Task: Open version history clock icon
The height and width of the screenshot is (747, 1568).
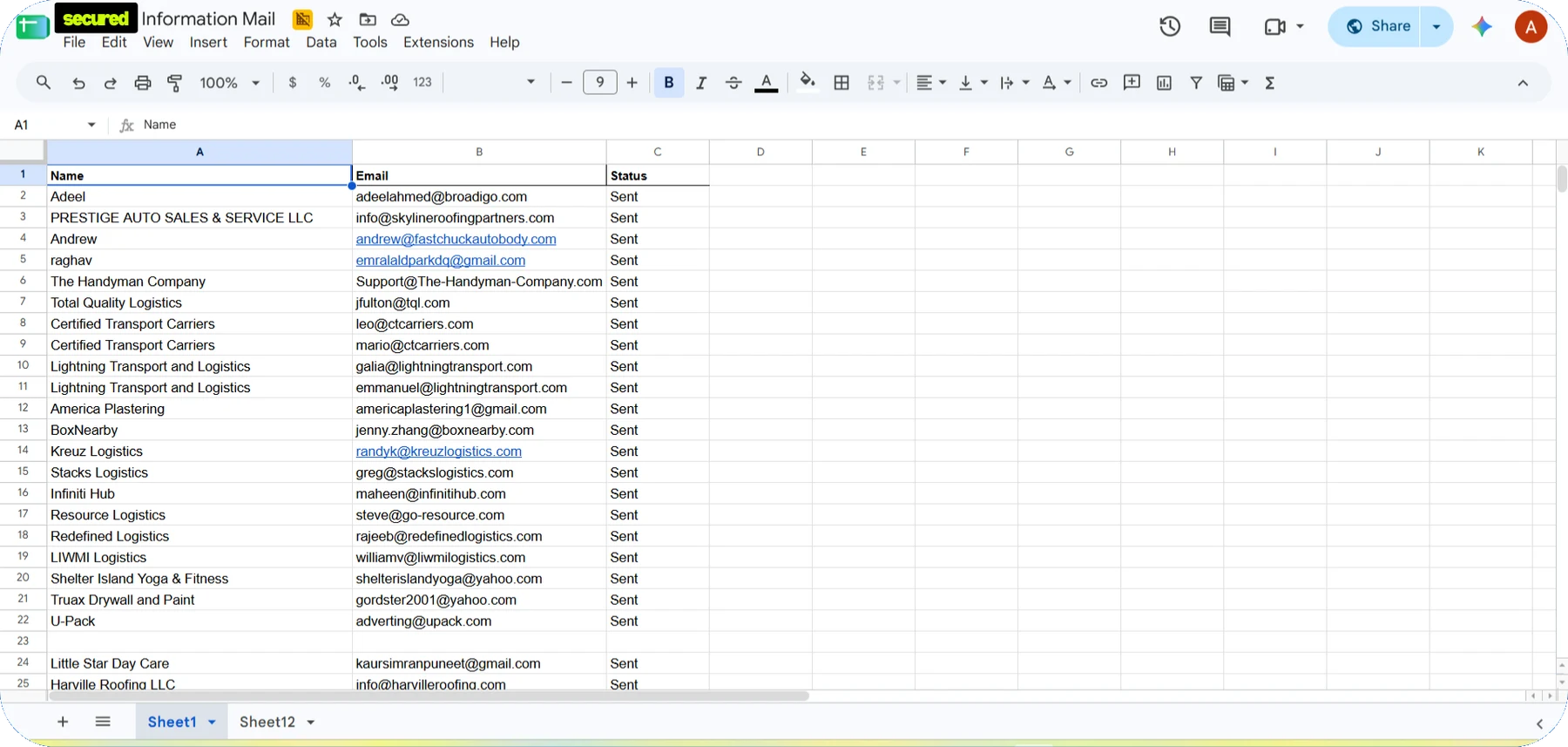Action: pyautogui.click(x=1170, y=26)
